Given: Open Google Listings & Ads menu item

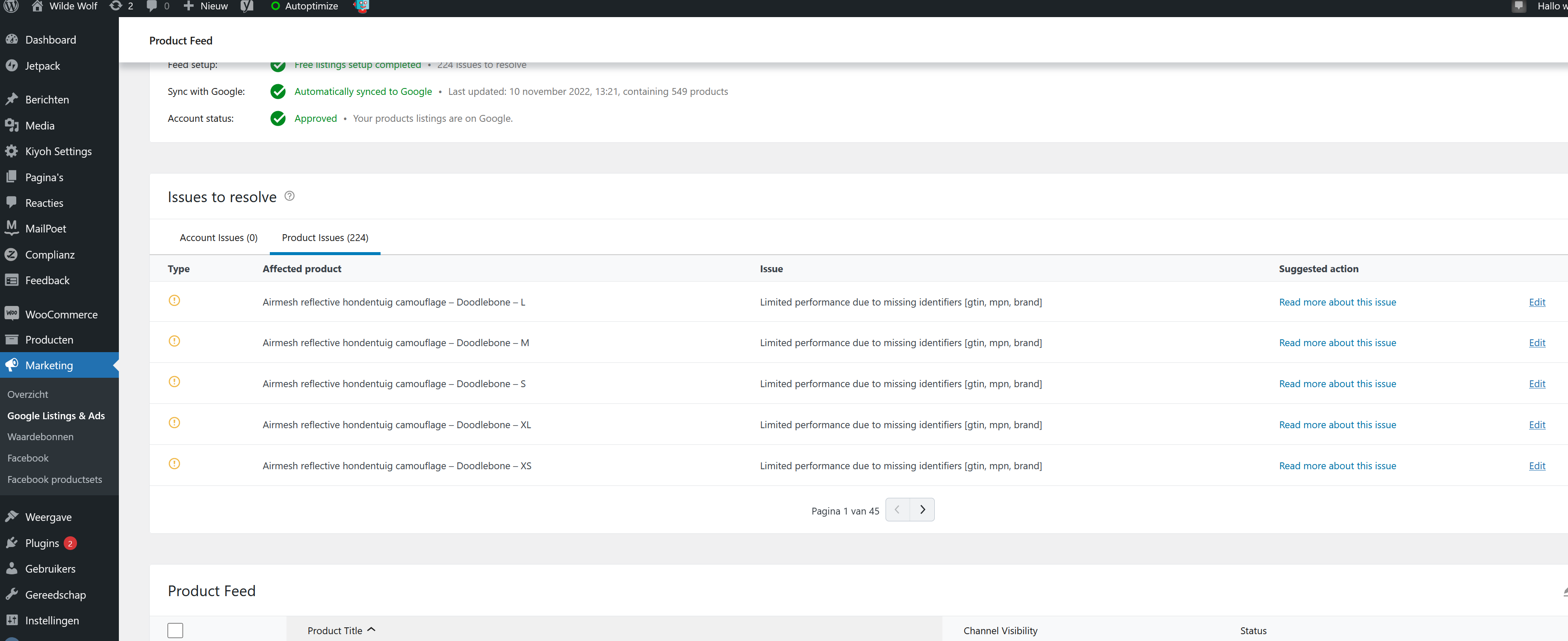Looking at the screenshot, I should [56, 415].
